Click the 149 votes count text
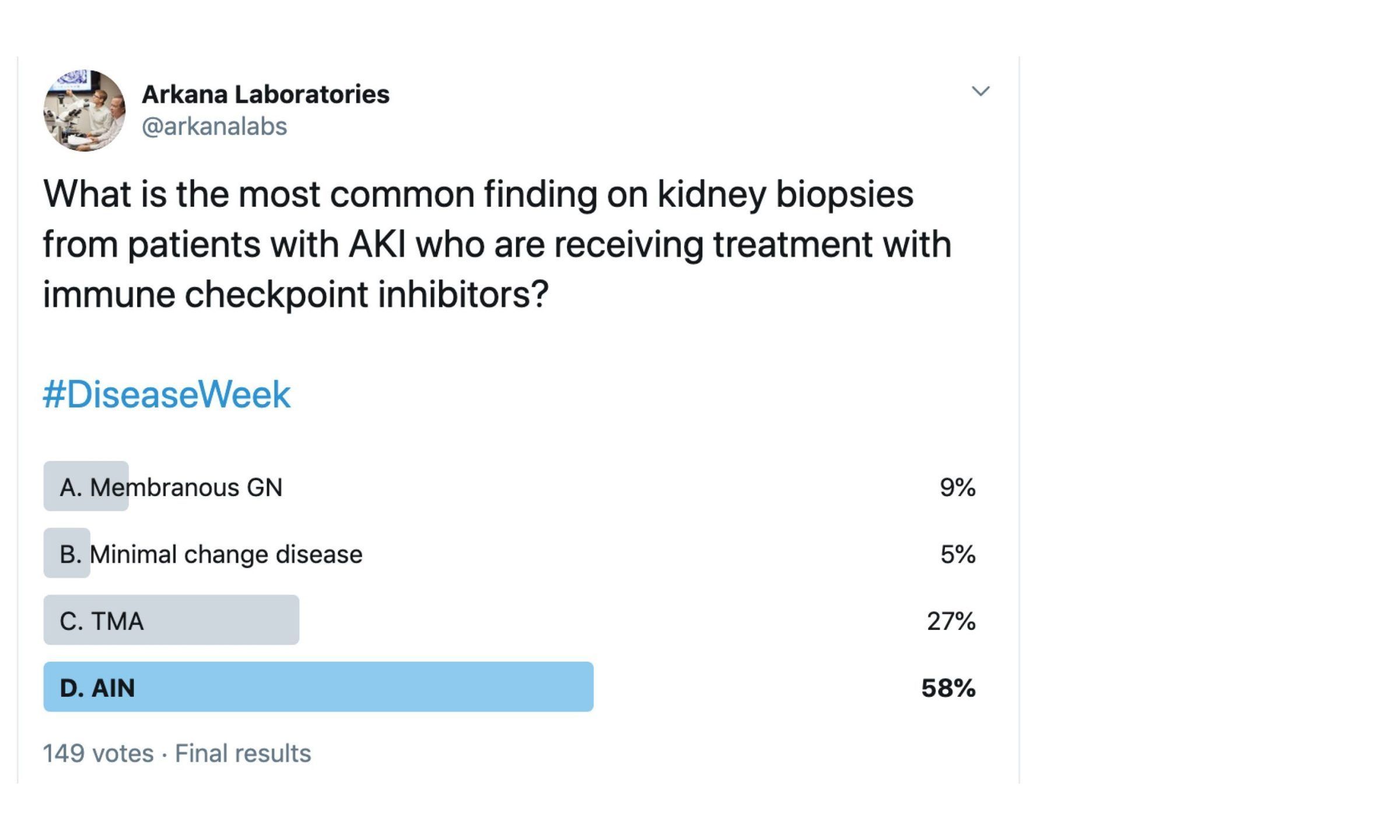1400x840 pixels. click(98, 753)
